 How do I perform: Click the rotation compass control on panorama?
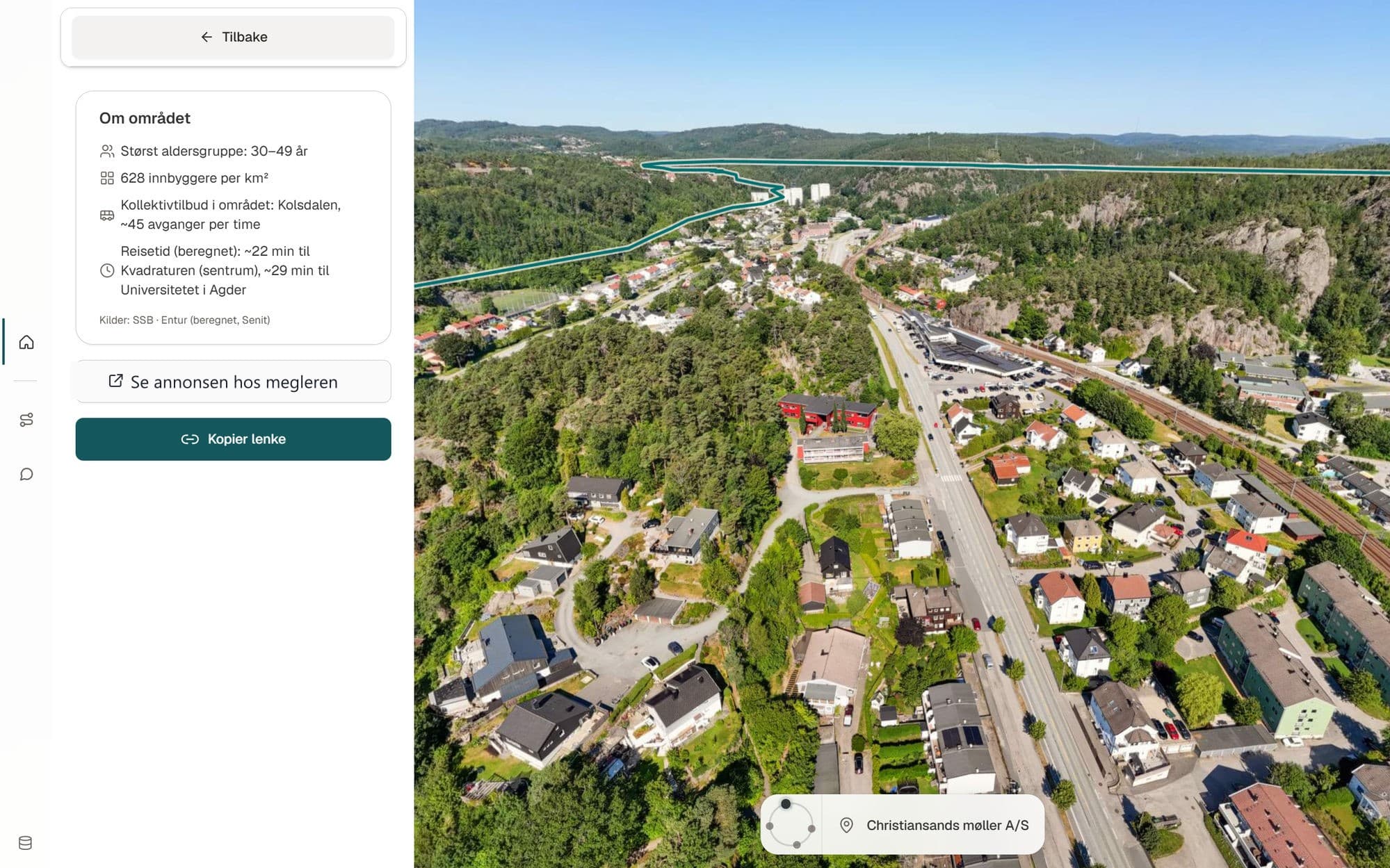pyautogui.click(x=791, y=825)
